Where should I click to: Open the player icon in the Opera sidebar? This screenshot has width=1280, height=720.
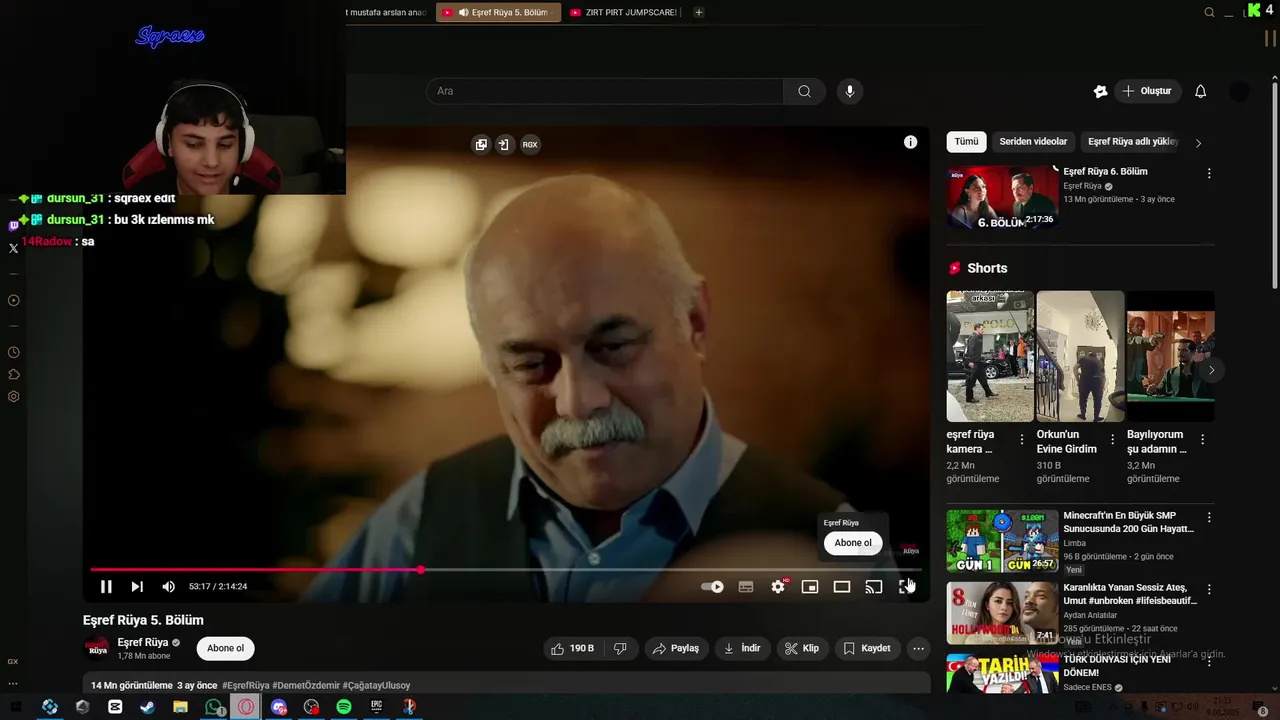point(14,300)
